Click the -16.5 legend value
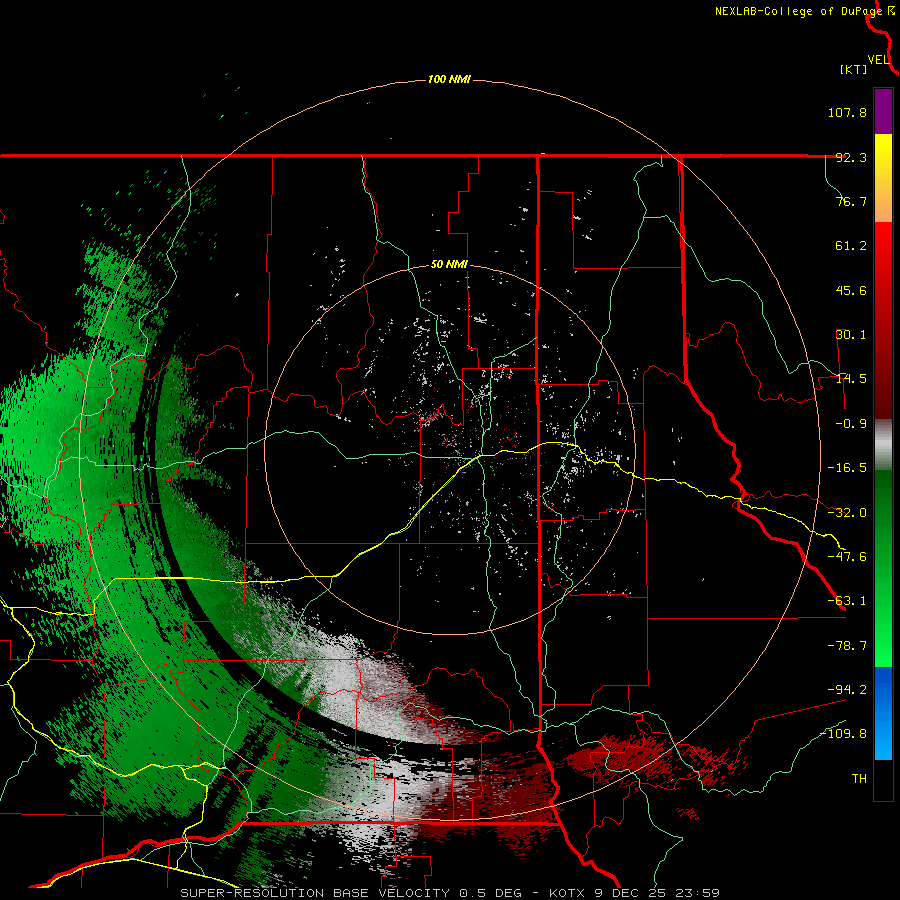Screen dimensions: 900x900 tap(847, 468)
